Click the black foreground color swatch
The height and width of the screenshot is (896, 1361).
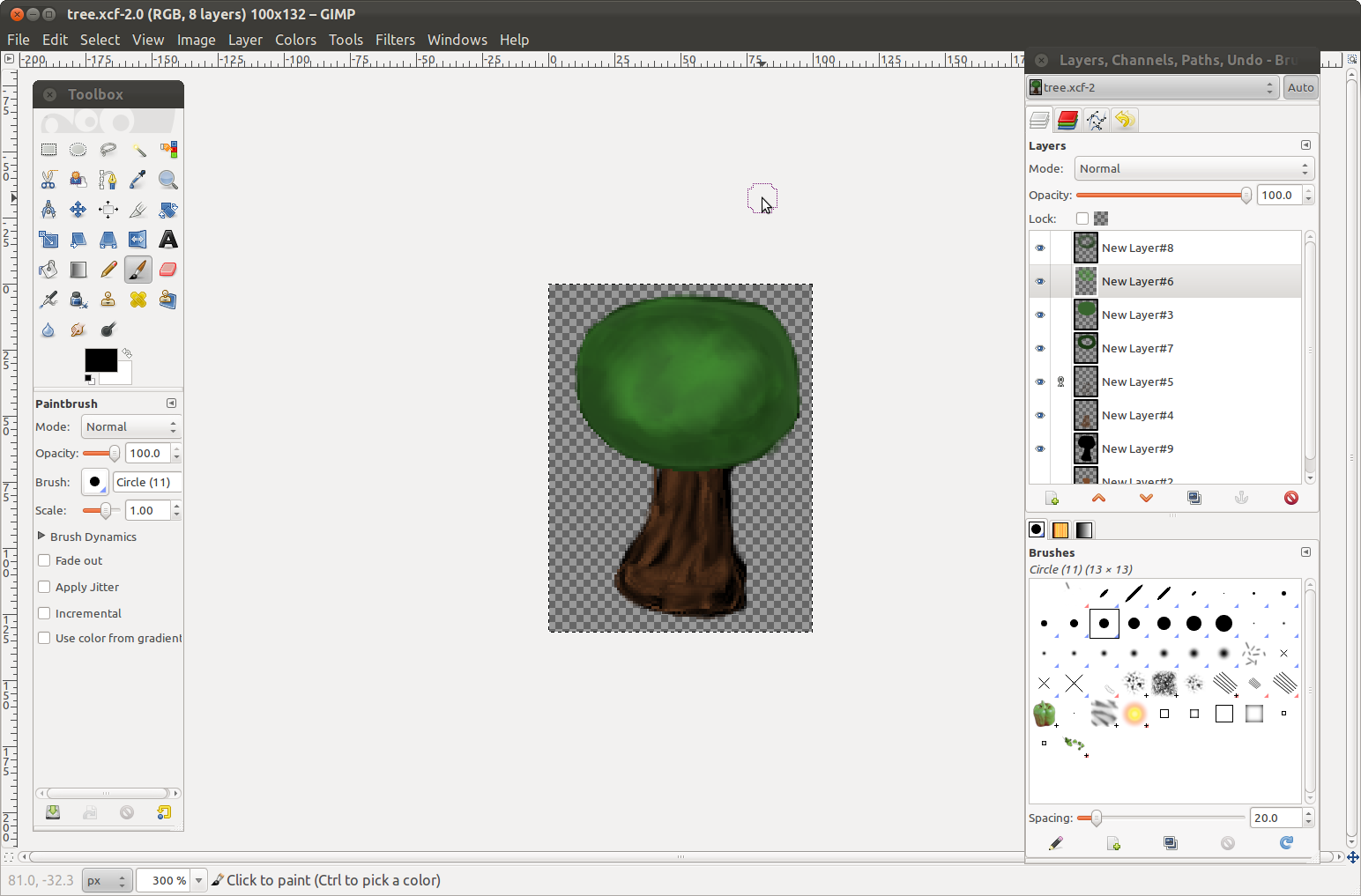(100, 359)
